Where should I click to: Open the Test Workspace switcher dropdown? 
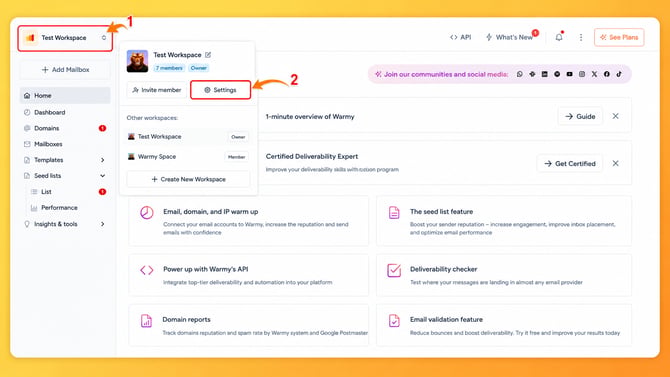[65, 38]
